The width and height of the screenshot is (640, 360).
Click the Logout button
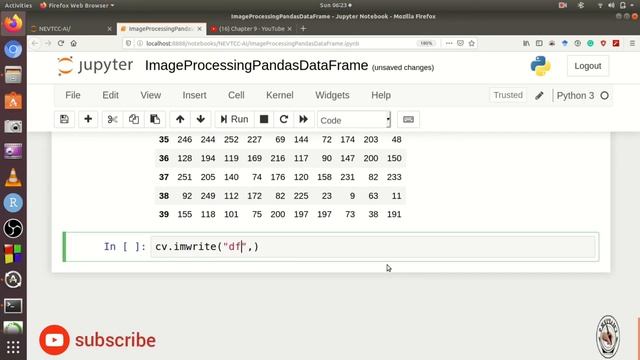point(588,66)
